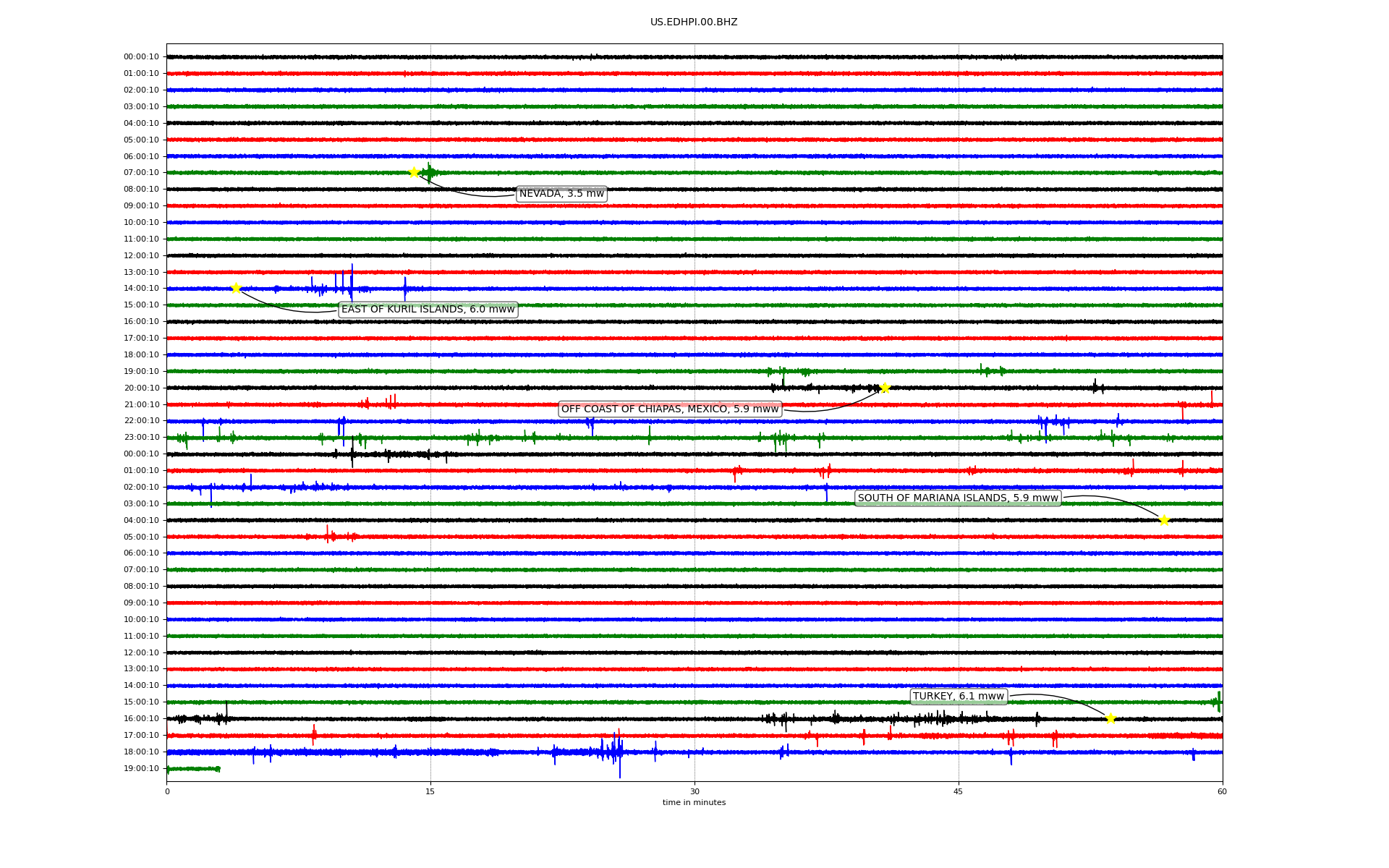The image size is (1389, 868).
Task: Click the second 17:00:10 row label
Action: [141, 736]
